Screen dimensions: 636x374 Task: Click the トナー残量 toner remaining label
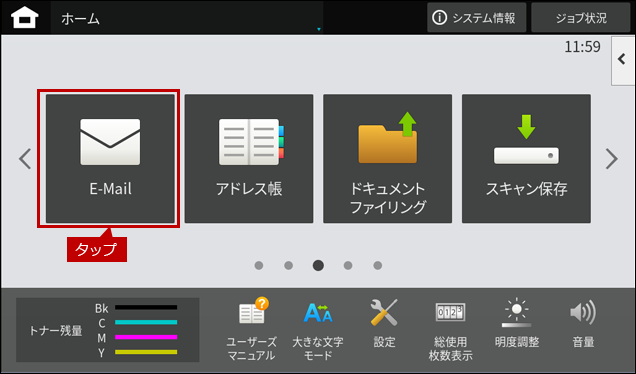coord(56,331)
